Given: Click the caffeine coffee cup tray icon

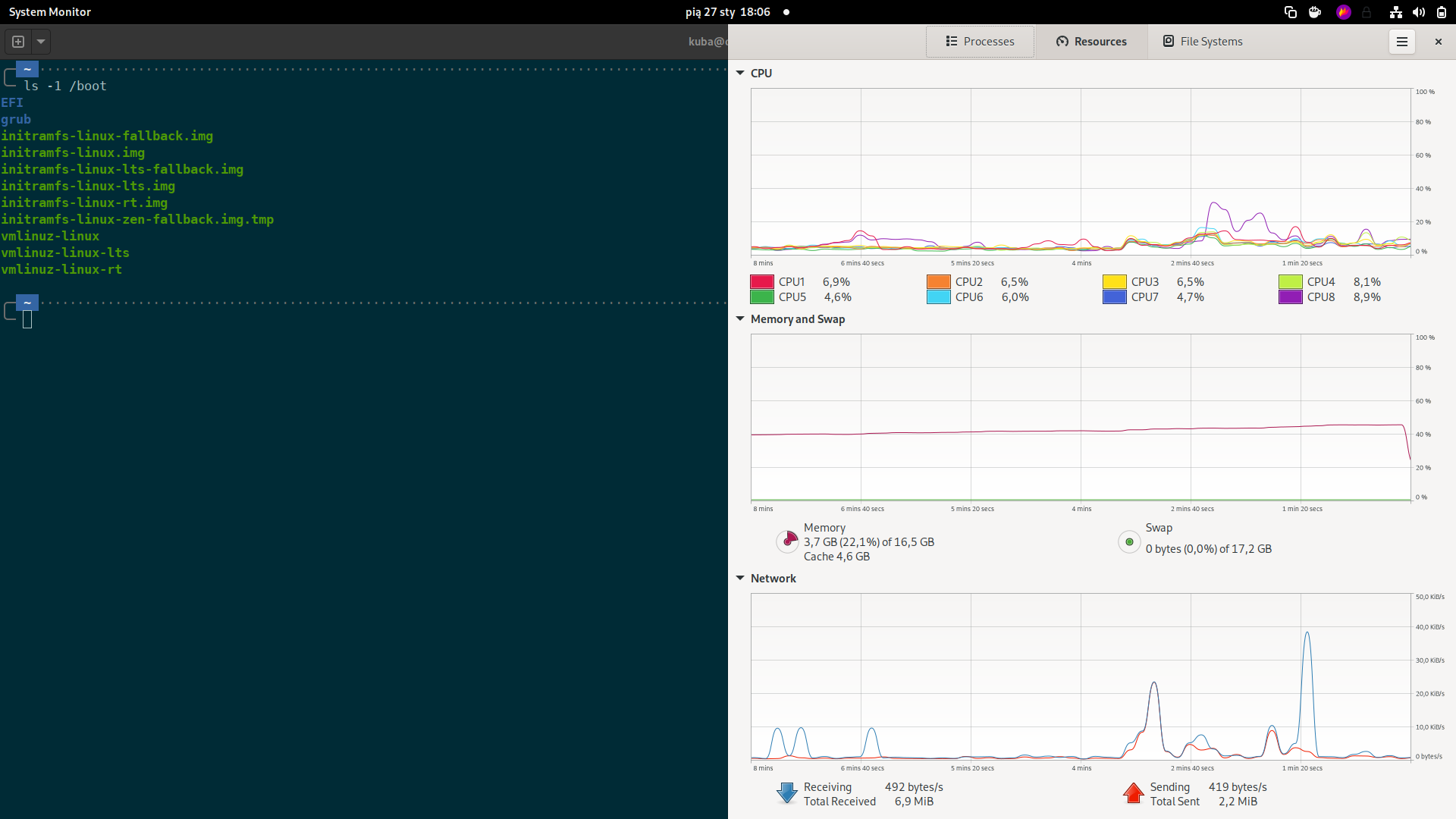Looking at the screenshot, I should pos(1314,11).
